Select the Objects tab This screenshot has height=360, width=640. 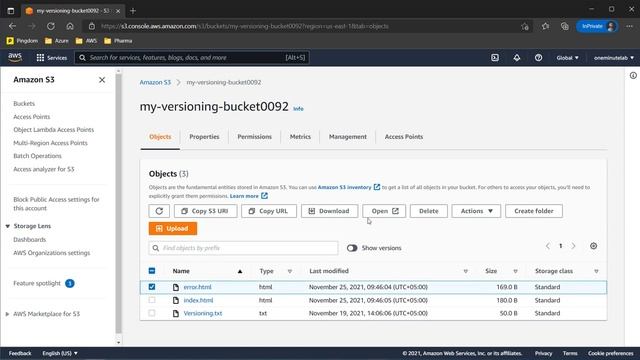(160, 137)
